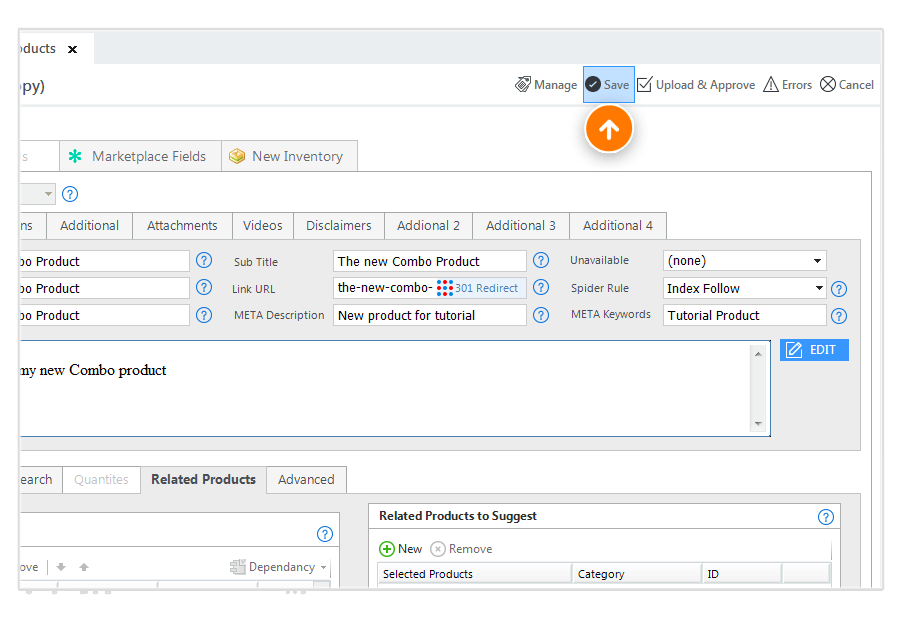Click help icon beside third left Product field
Viewport: 900px width, 620px height.
coord(204,315)
